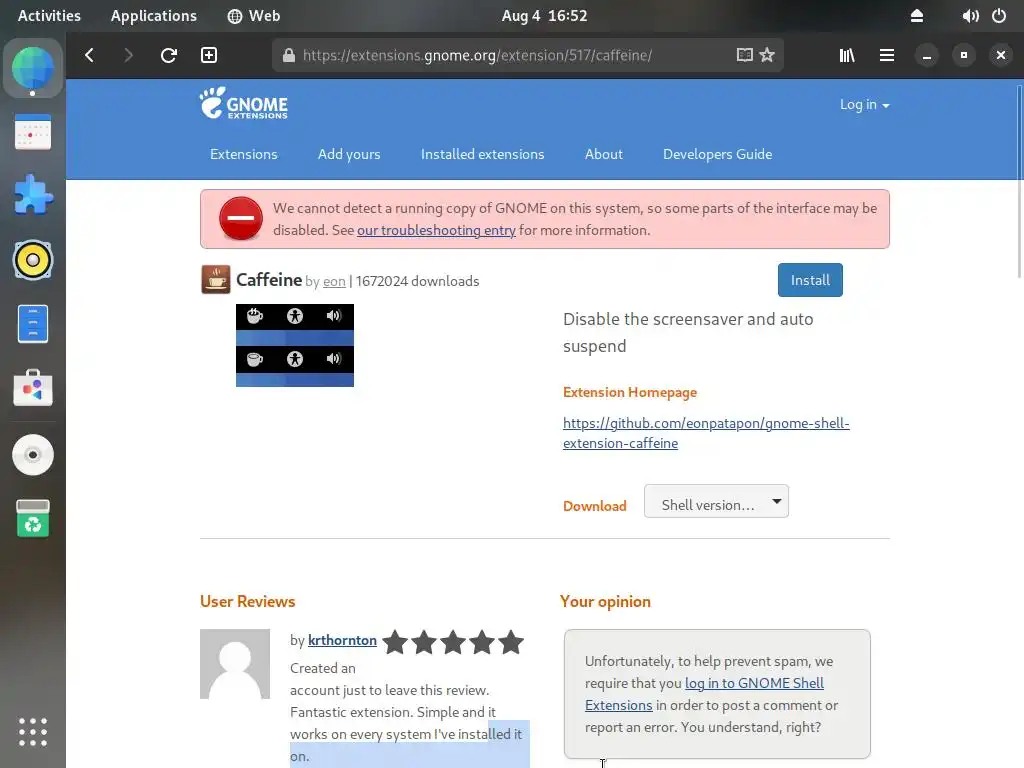Click the forward navigation arrow
Image resolution: width=1024 pixels, height=768 pixels.
(128, 56)
